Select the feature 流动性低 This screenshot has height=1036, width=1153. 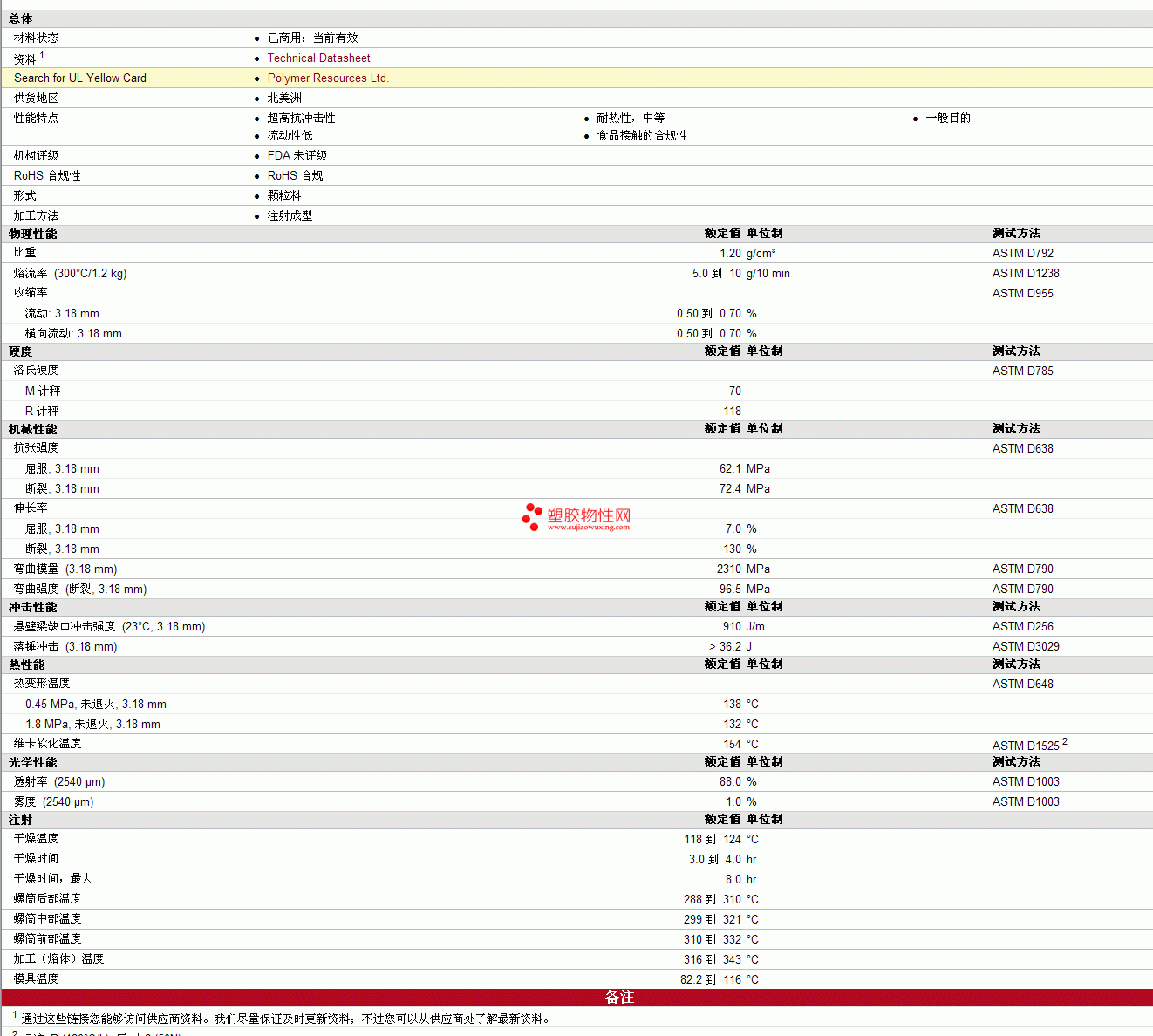tap(290, 135)
